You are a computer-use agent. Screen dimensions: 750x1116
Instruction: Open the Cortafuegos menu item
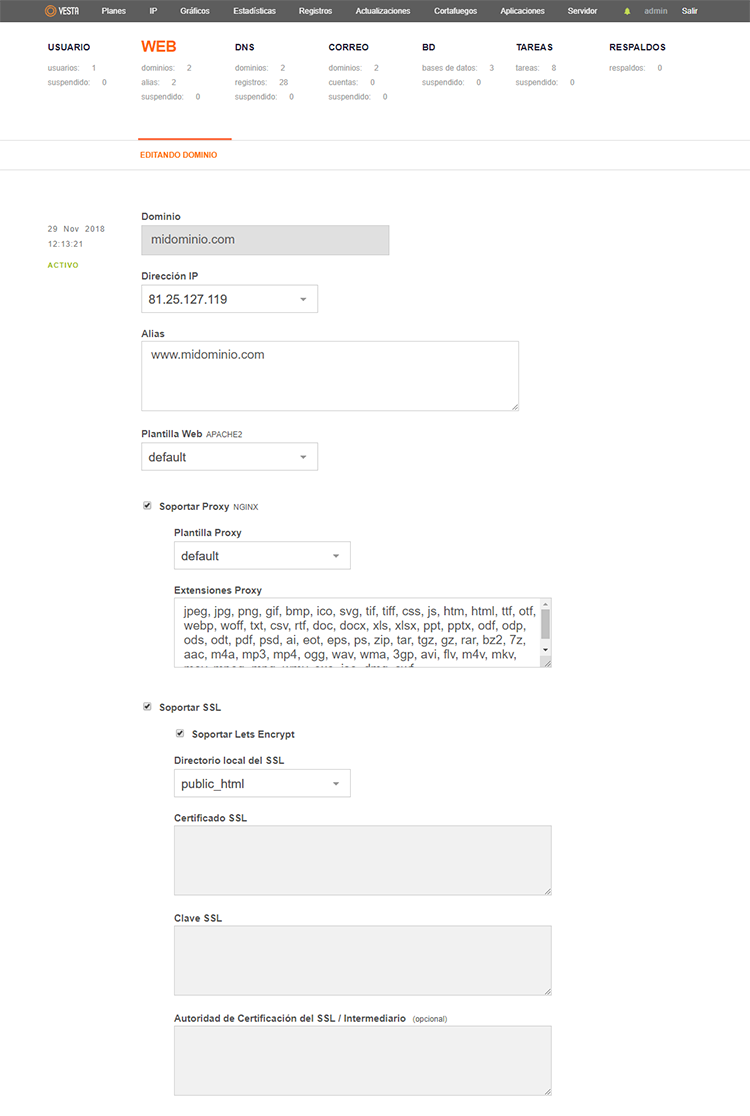(455, 11)
